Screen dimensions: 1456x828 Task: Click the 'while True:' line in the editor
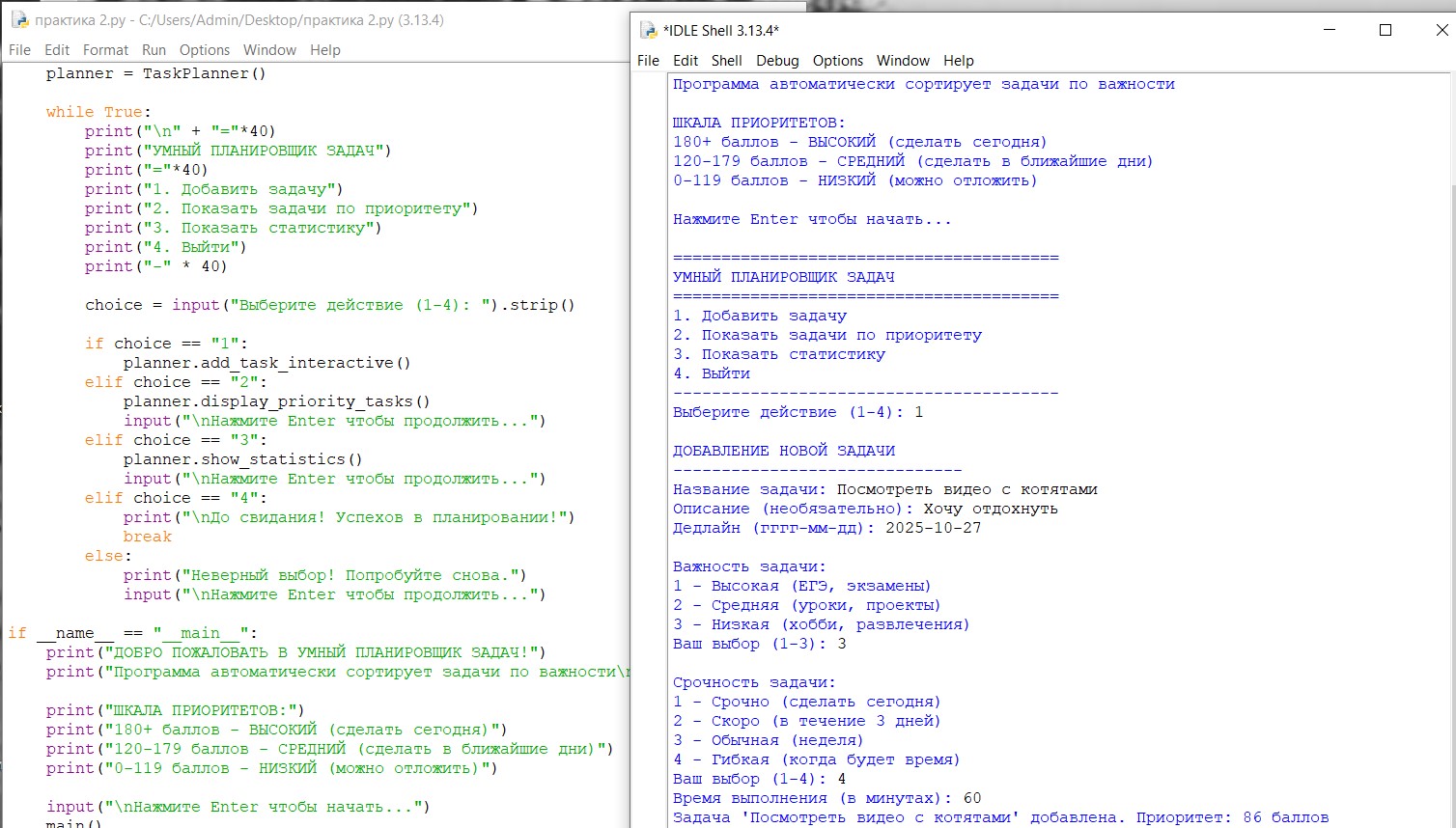click(98, 112)
